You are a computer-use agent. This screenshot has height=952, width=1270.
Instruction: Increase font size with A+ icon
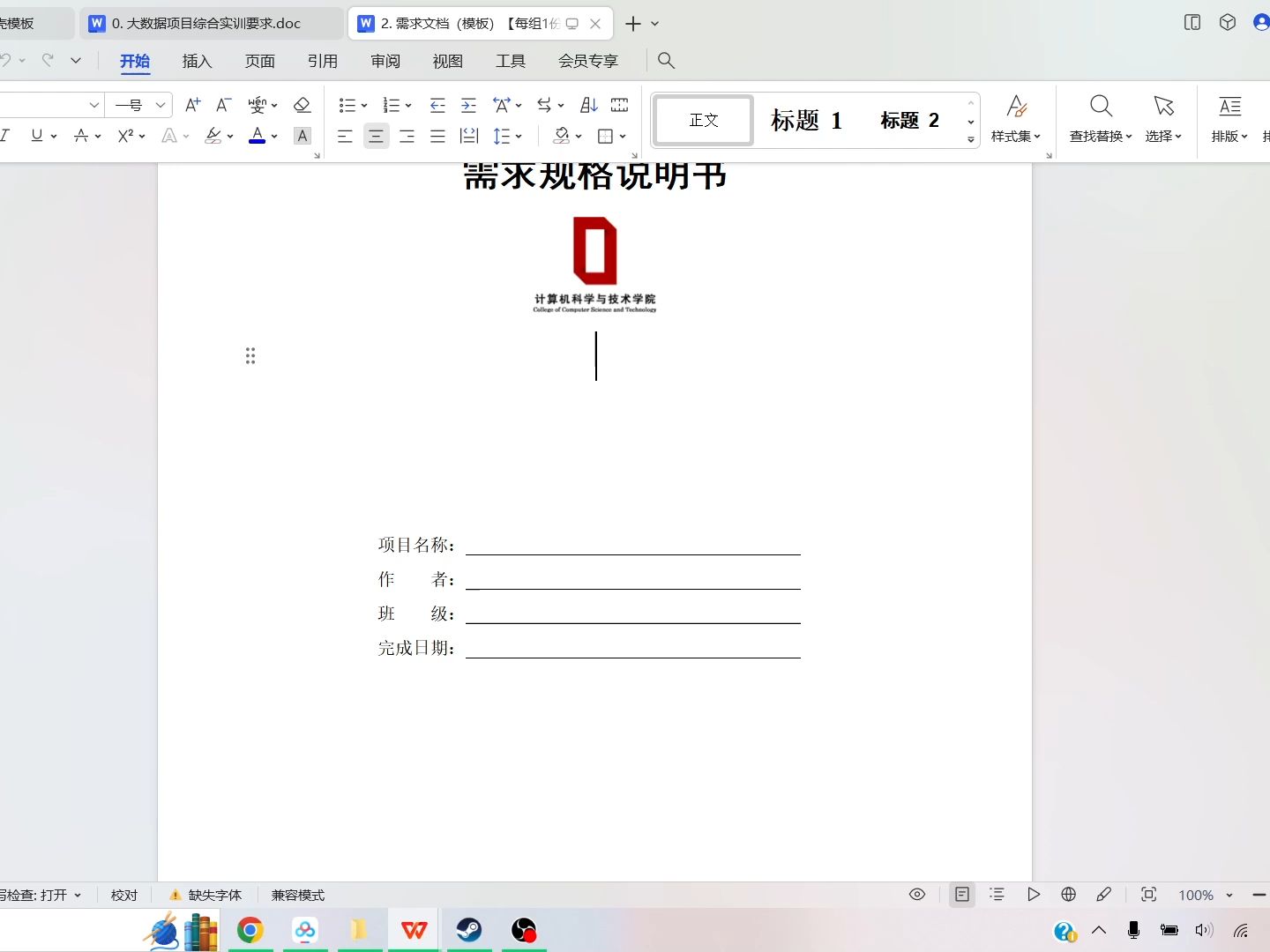pos(193,106)
